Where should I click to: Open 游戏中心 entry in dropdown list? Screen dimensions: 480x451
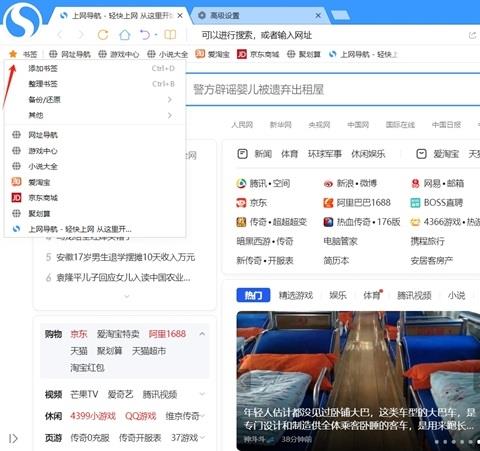[95, 151]
